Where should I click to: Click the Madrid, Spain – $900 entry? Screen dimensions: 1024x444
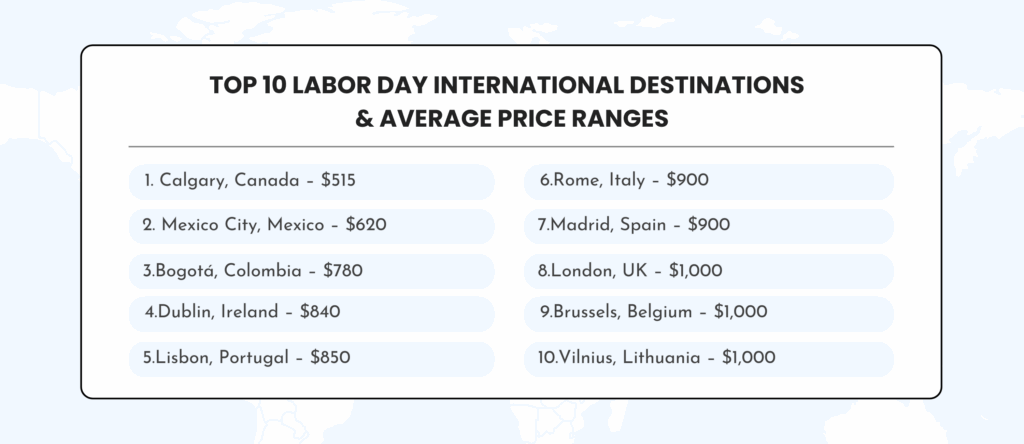[709, 226]
